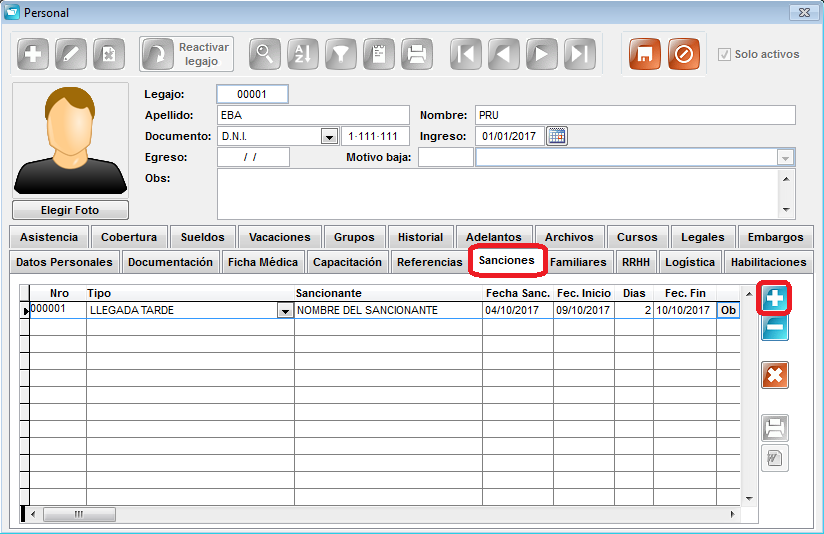
Task: Click the Reactivar legajo button
Action: coord(187,54)
